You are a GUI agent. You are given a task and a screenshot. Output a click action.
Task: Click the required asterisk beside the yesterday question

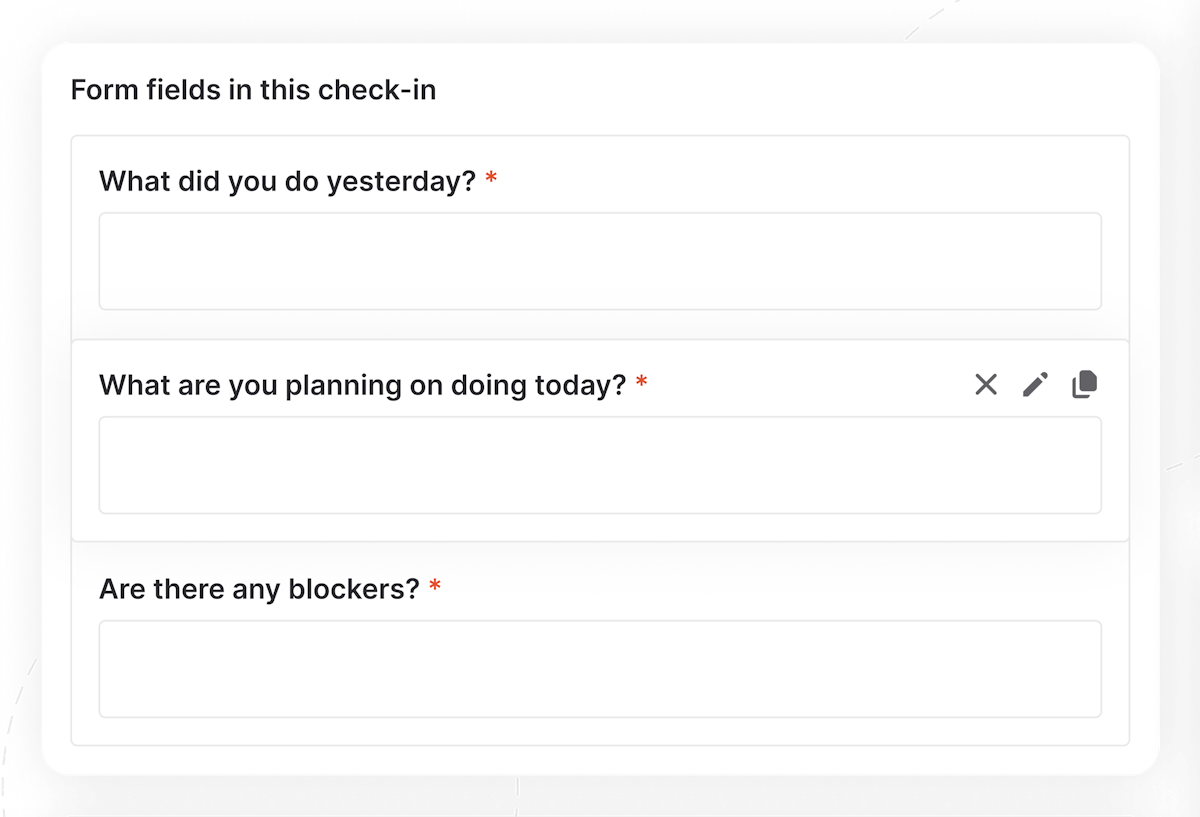point(490,178)
